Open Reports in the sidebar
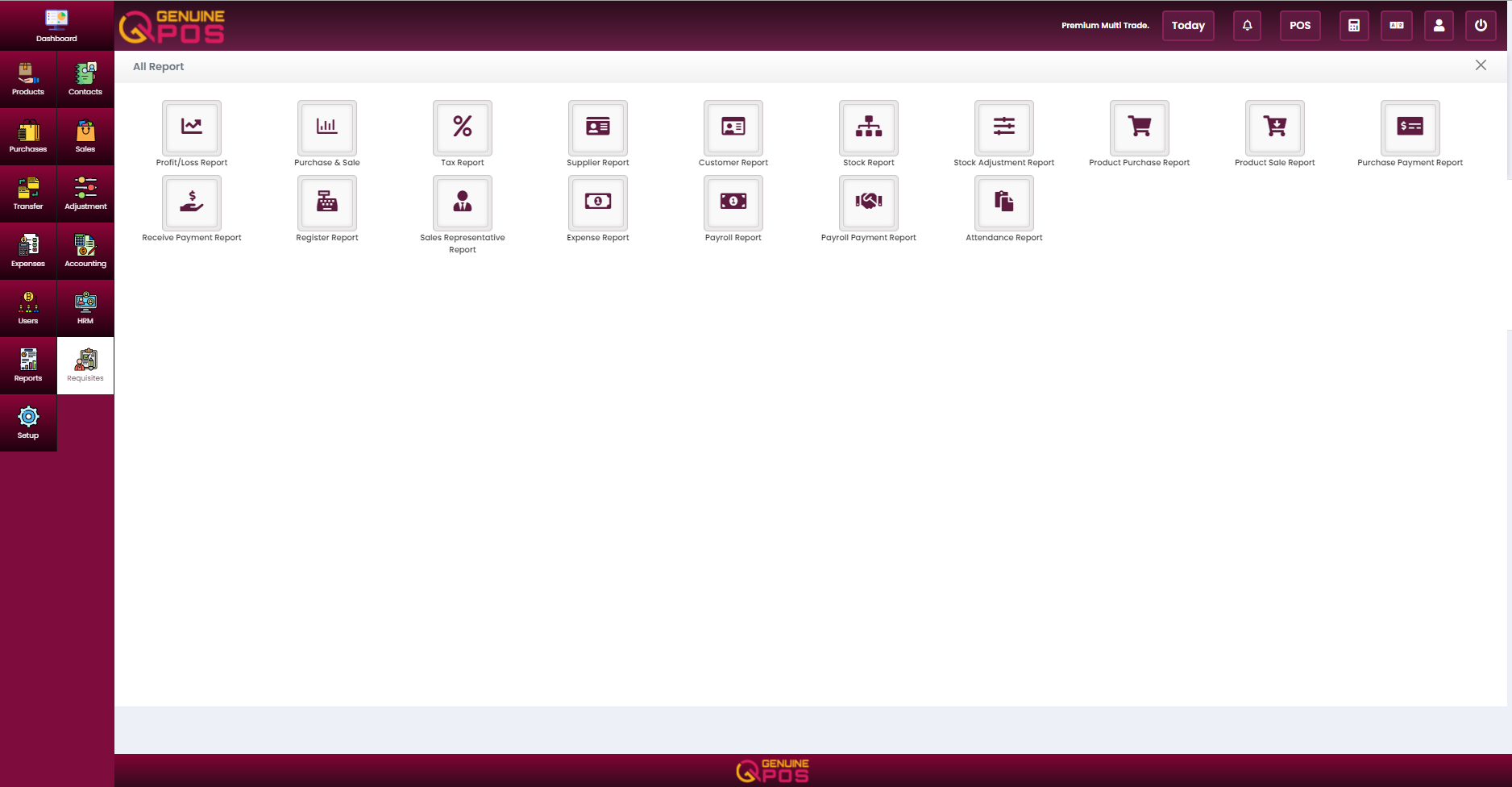This screenshot has height=787, width=1512. point(28,365)
